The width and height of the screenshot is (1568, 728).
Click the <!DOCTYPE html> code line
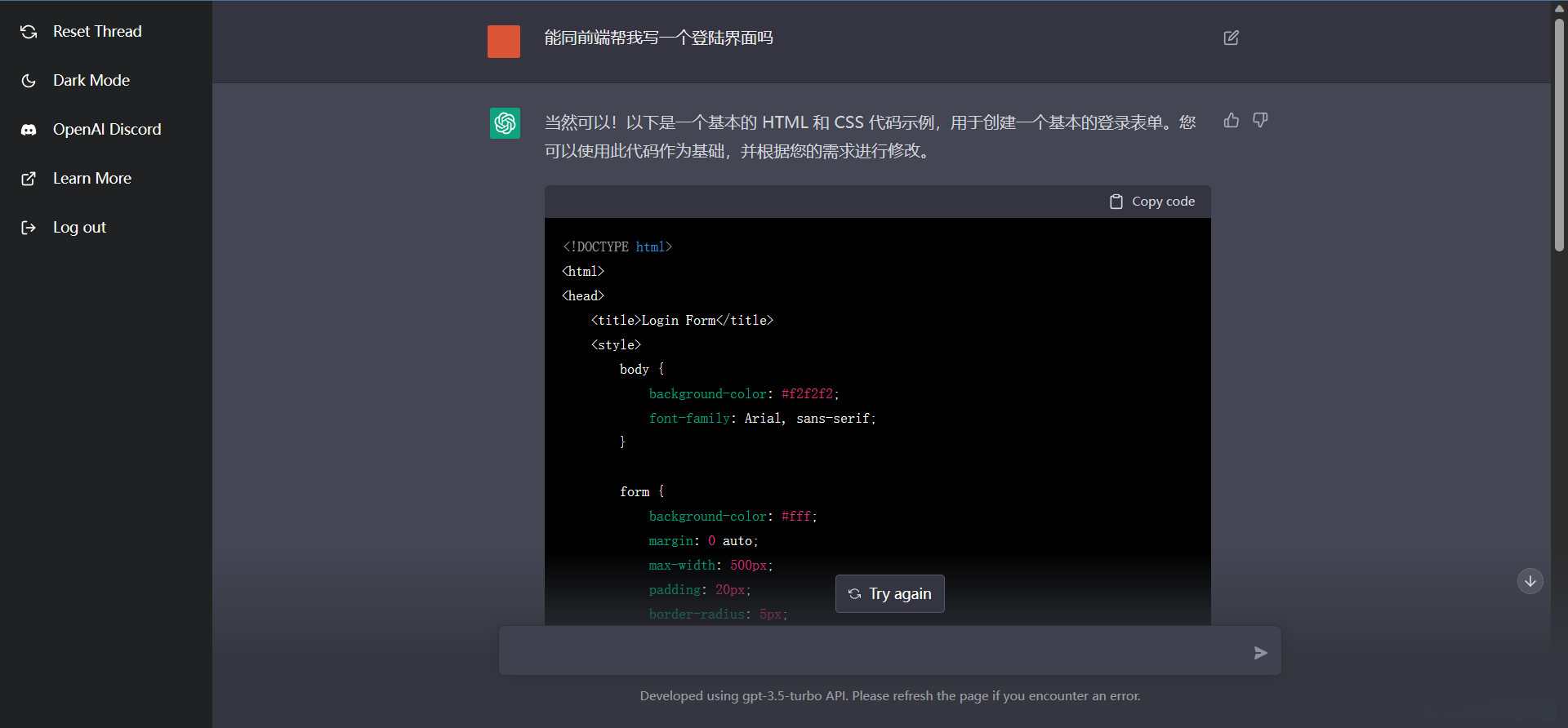click(617, 247)
